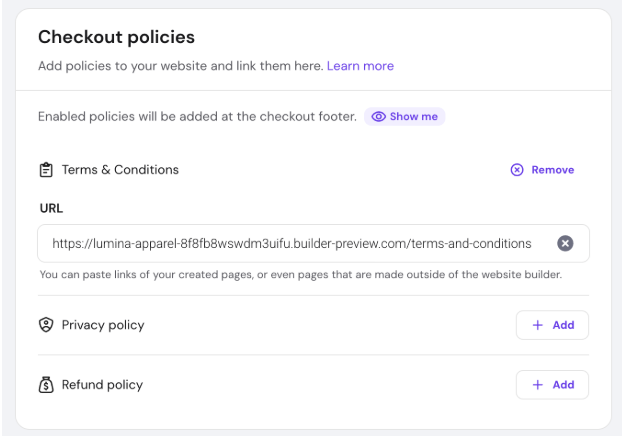The width and height of the screenshot is (622, 436).
Task: Select the Refund policy label text
Action: 102,385
